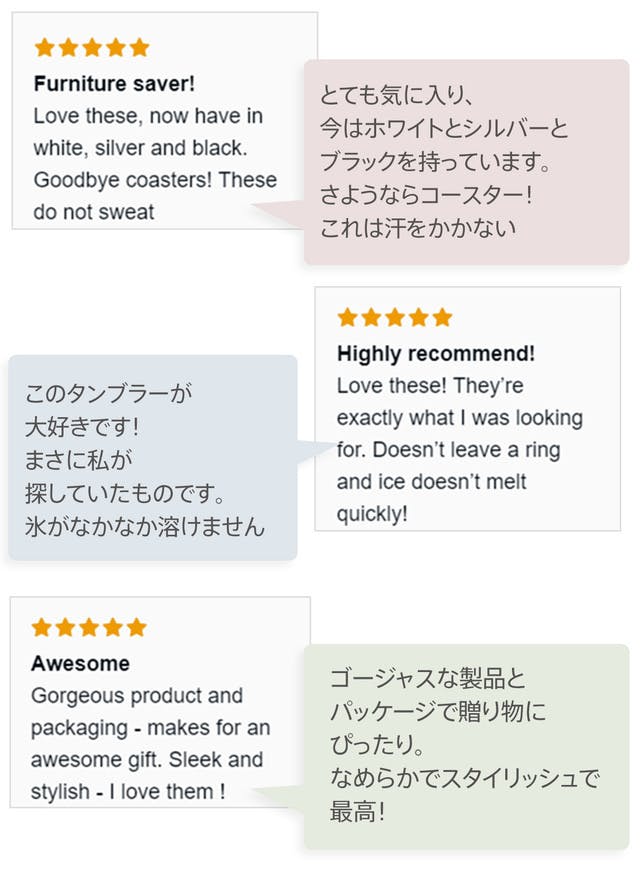Viewport: 640px width, 877px height.
Task: Select the green Japanese translation bubble
Action: pyautogui.click(x=466, y=746)
